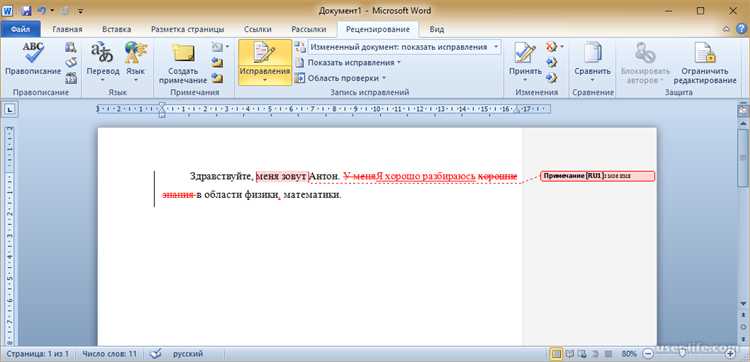Switch to Outline view button
This screenshot has height=362, width=750.
tap(595, 354)
